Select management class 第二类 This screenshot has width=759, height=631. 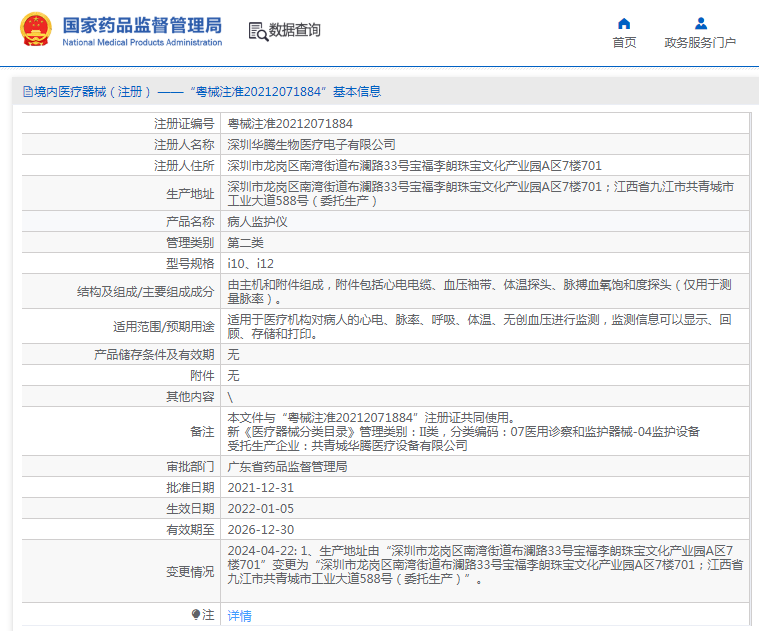point(245,243)
